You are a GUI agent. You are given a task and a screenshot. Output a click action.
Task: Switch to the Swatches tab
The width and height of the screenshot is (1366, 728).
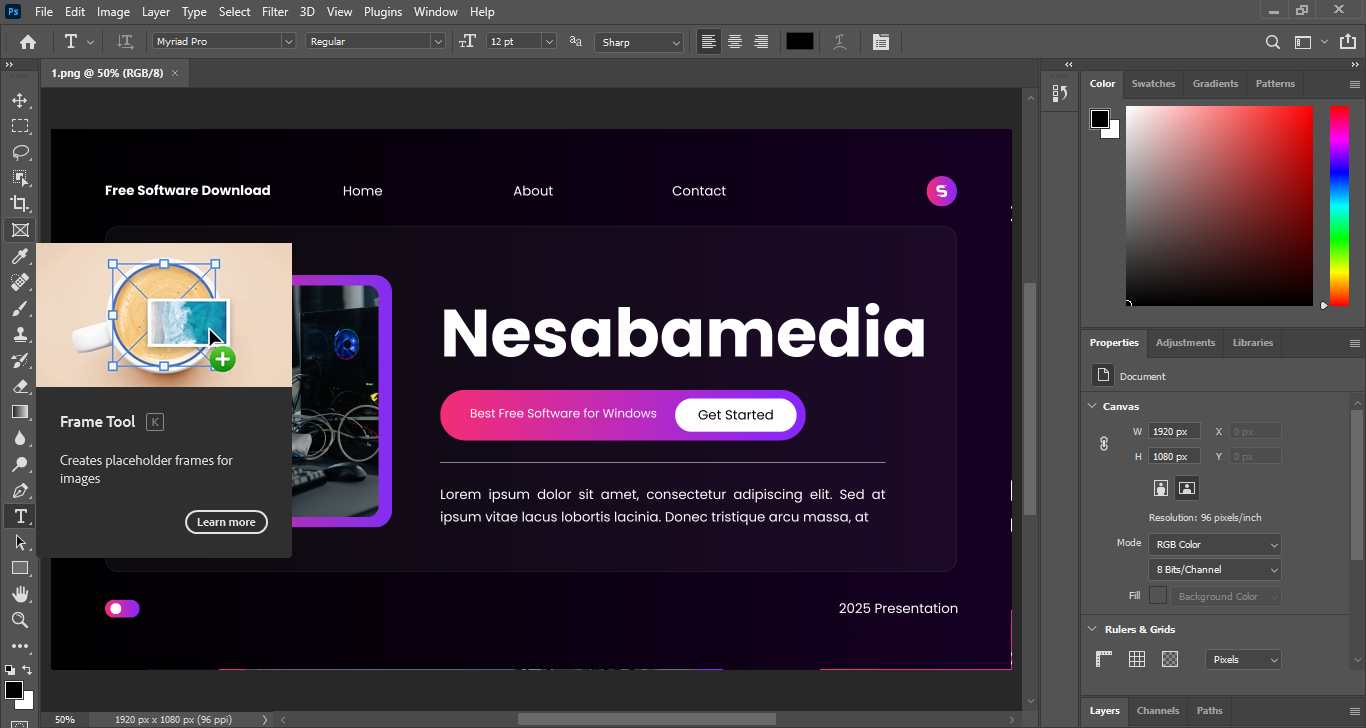pos(1153,84)
